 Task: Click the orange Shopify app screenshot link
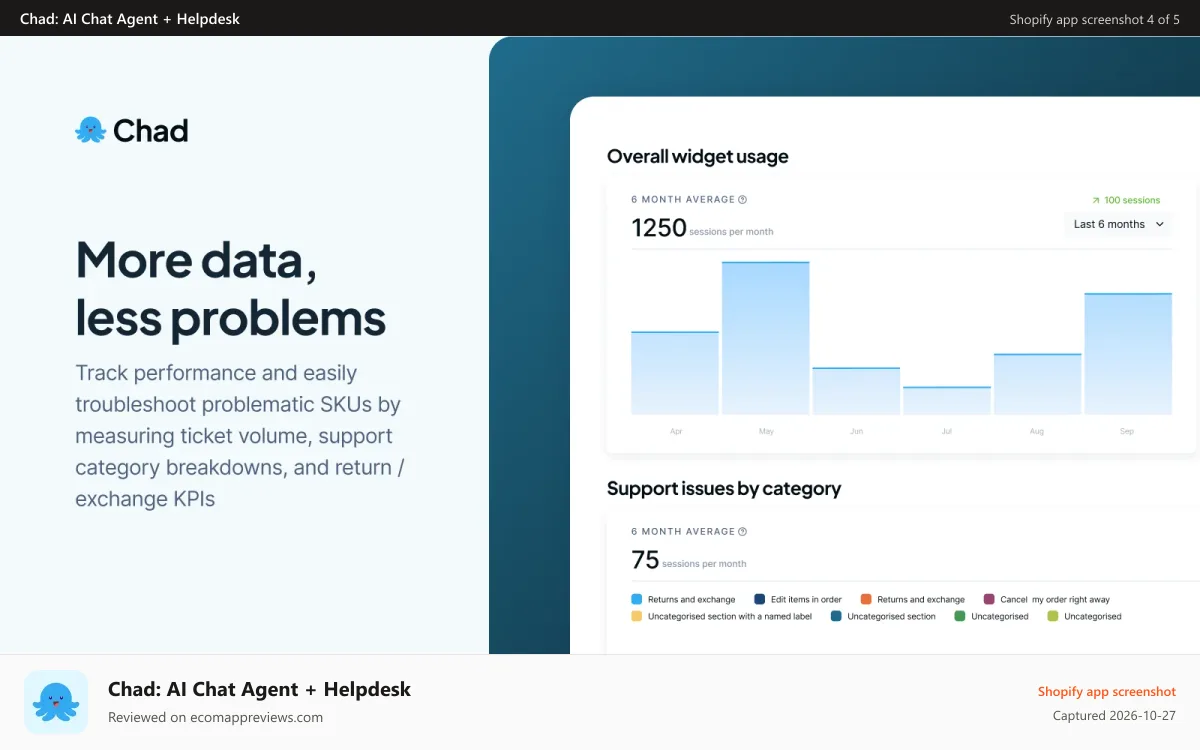click(1107, 691)
